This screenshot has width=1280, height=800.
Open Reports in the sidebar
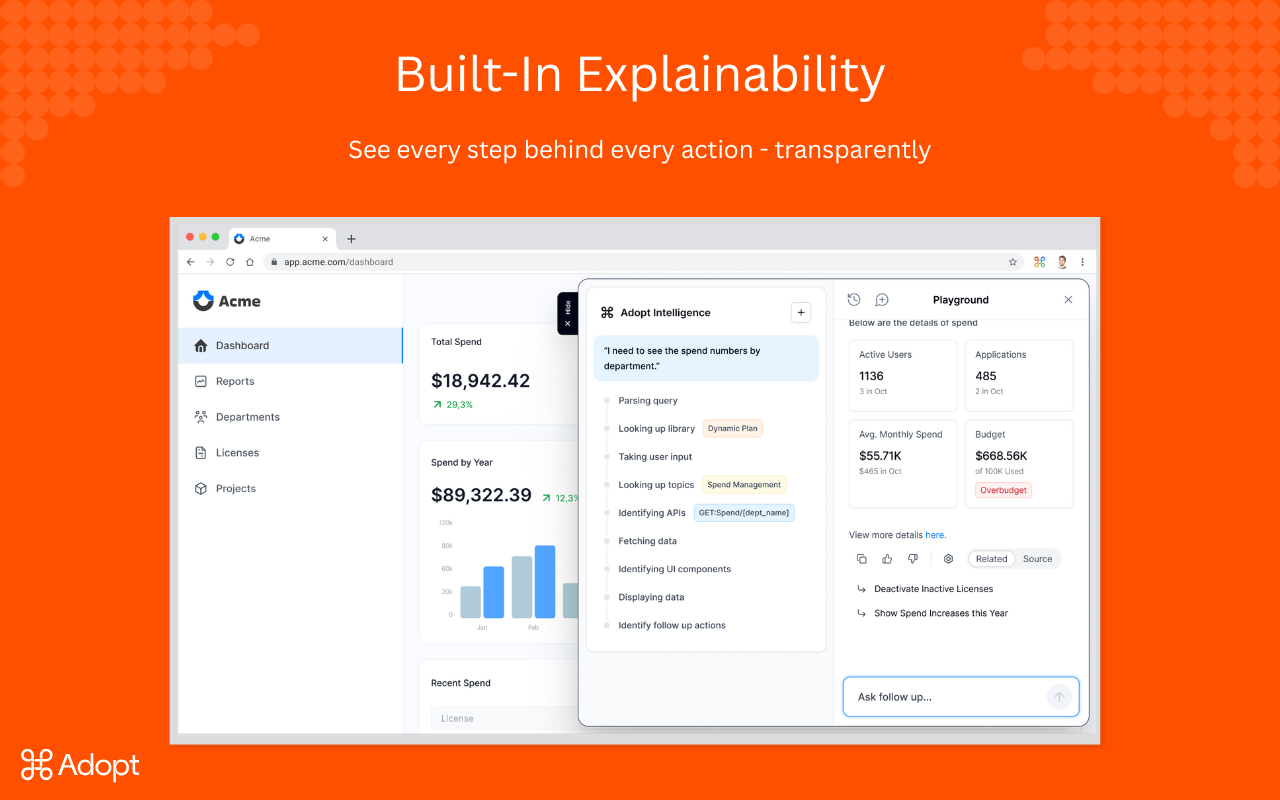(x=290, y=382)
